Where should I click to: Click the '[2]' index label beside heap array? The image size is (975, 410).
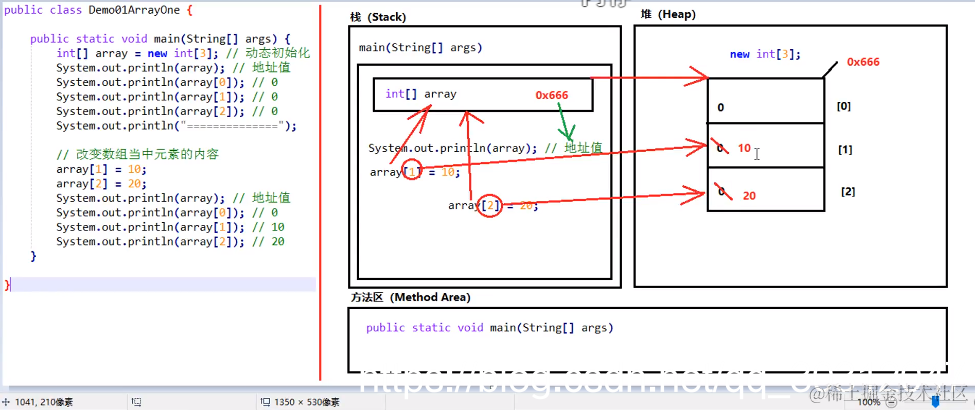848,191
